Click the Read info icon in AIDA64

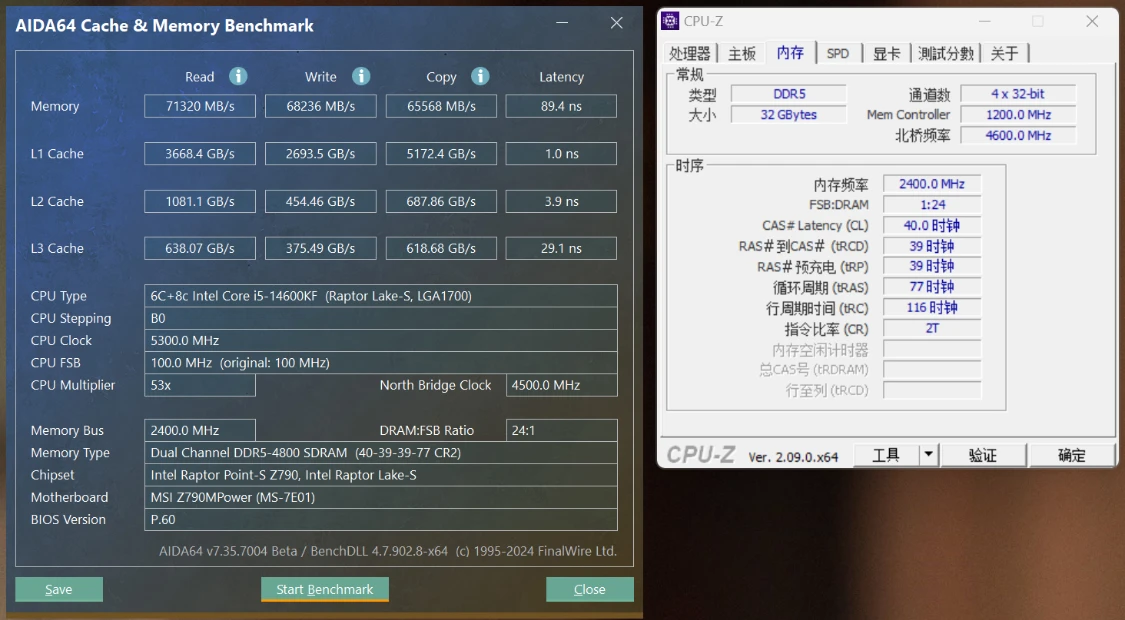(238, 76)
